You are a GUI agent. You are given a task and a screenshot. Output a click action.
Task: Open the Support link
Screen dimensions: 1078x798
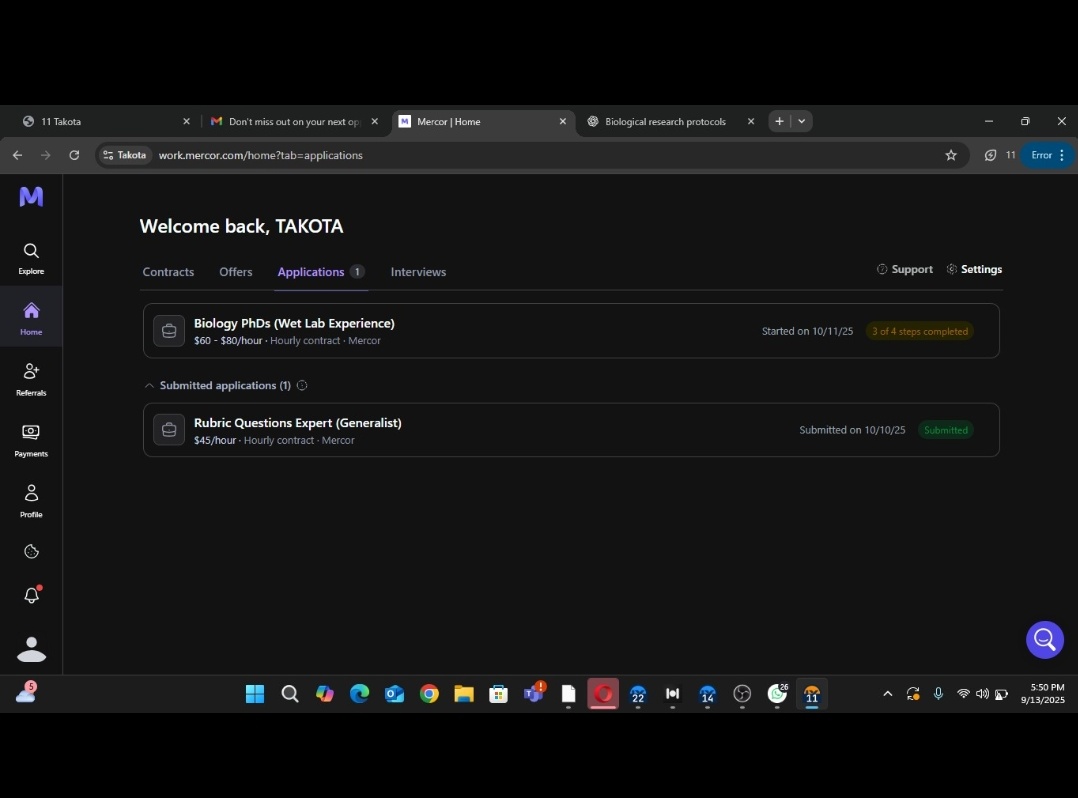pos(905,269)
